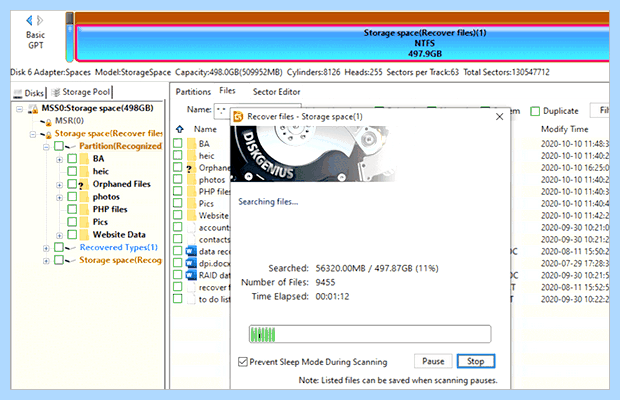620x400 pixels.
Task: Click the DiskGenius icon in dialog title
Action: click(238, 117)
